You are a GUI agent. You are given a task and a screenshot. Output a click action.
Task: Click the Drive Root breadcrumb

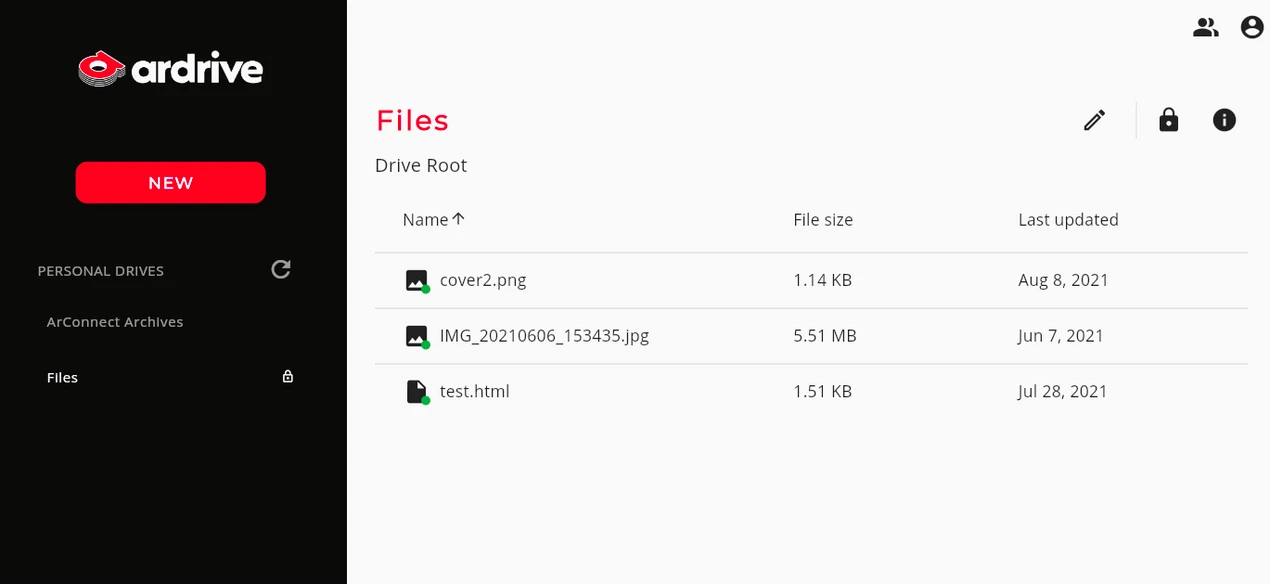(x=421, y=166)
